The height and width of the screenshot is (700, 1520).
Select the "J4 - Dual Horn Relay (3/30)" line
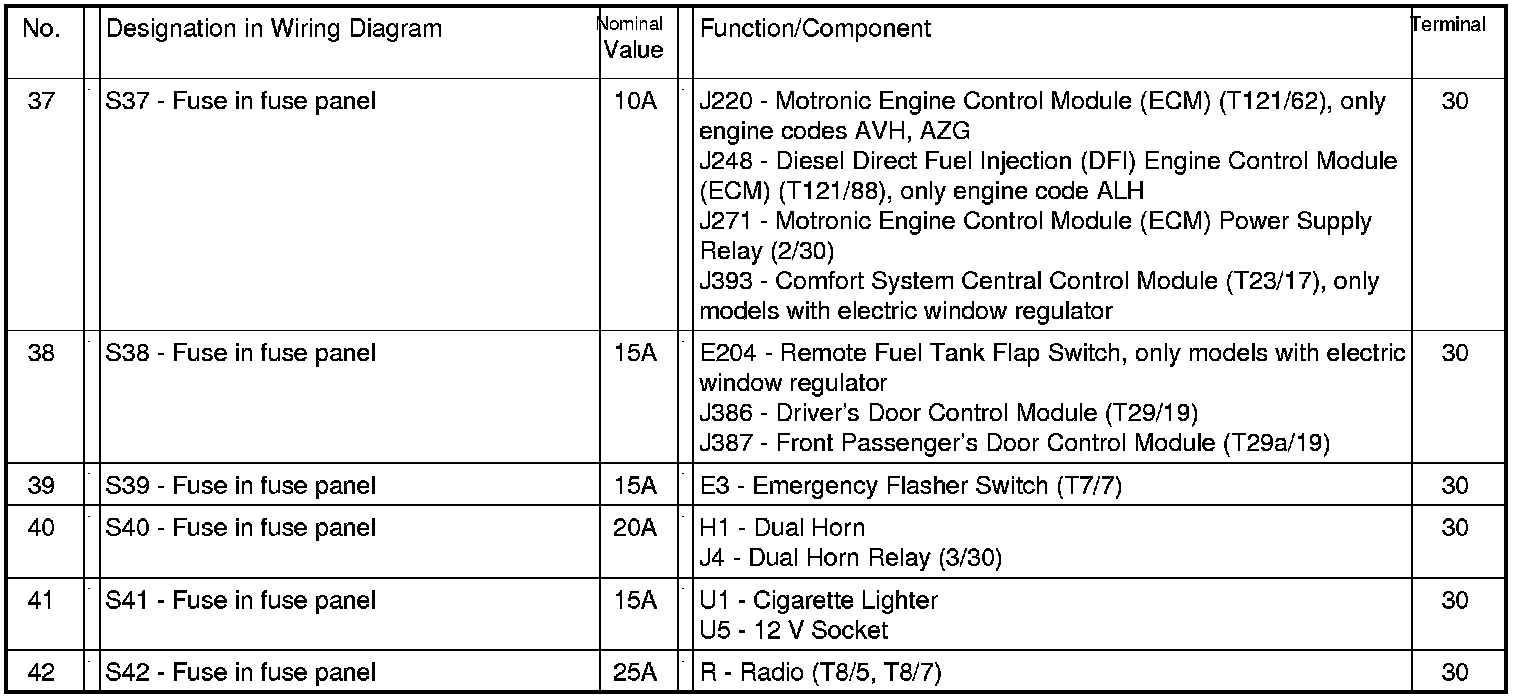[x=850, y=558]
